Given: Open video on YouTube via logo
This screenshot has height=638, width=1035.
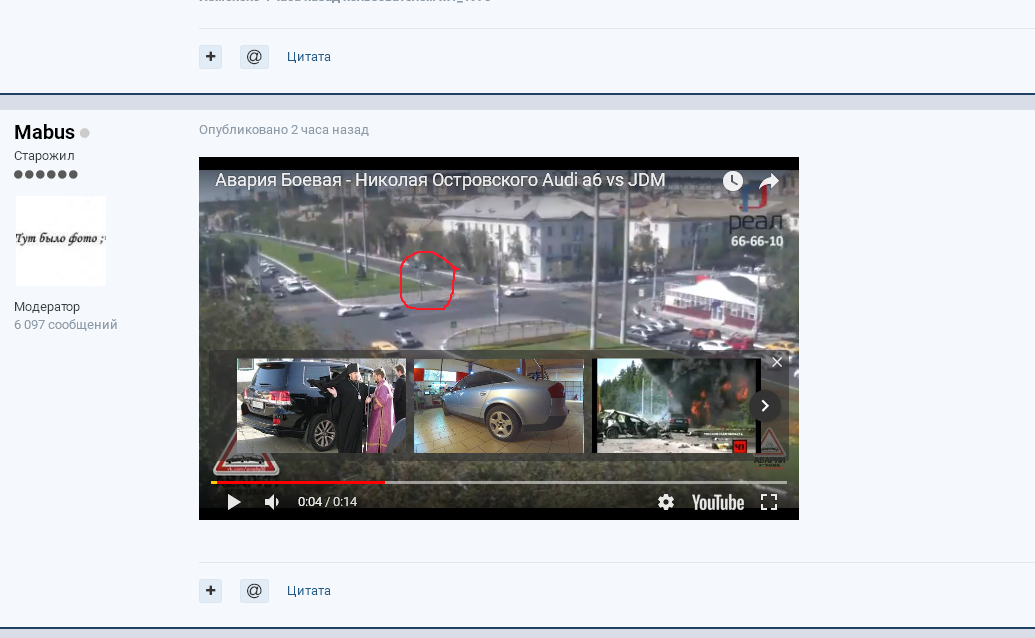Looking at the screenshot, I should click(718, 502).
